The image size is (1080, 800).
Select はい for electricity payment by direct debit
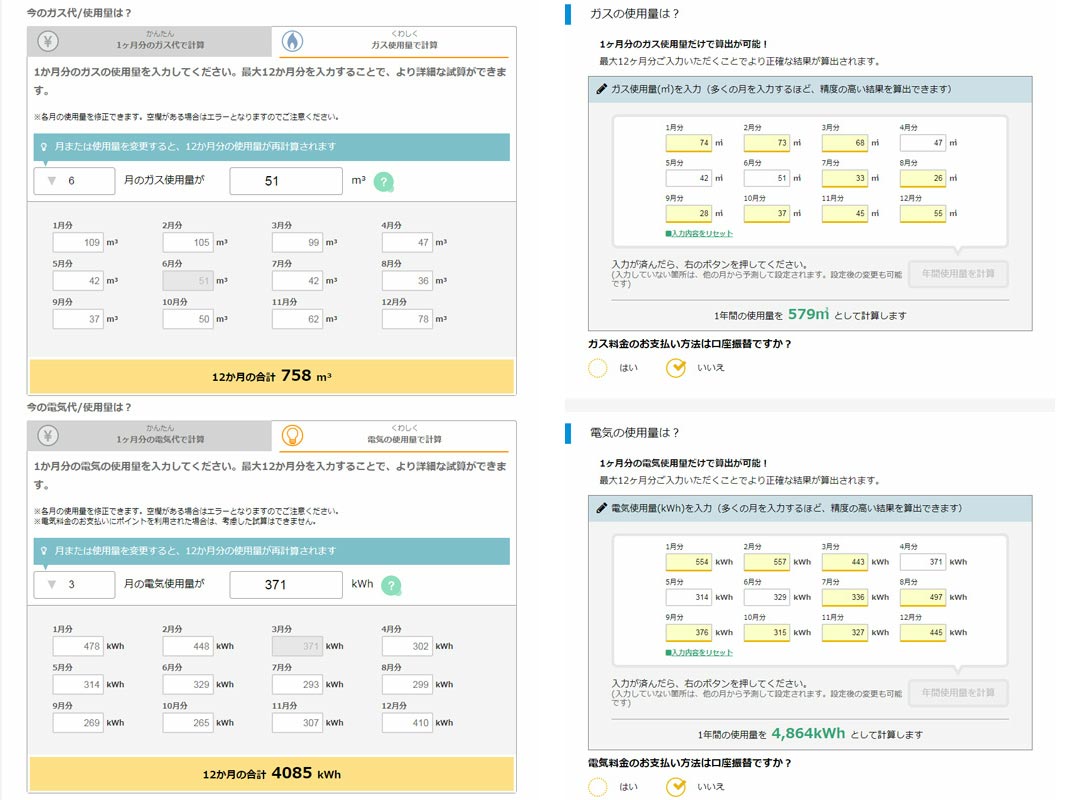tap(600, 788)
